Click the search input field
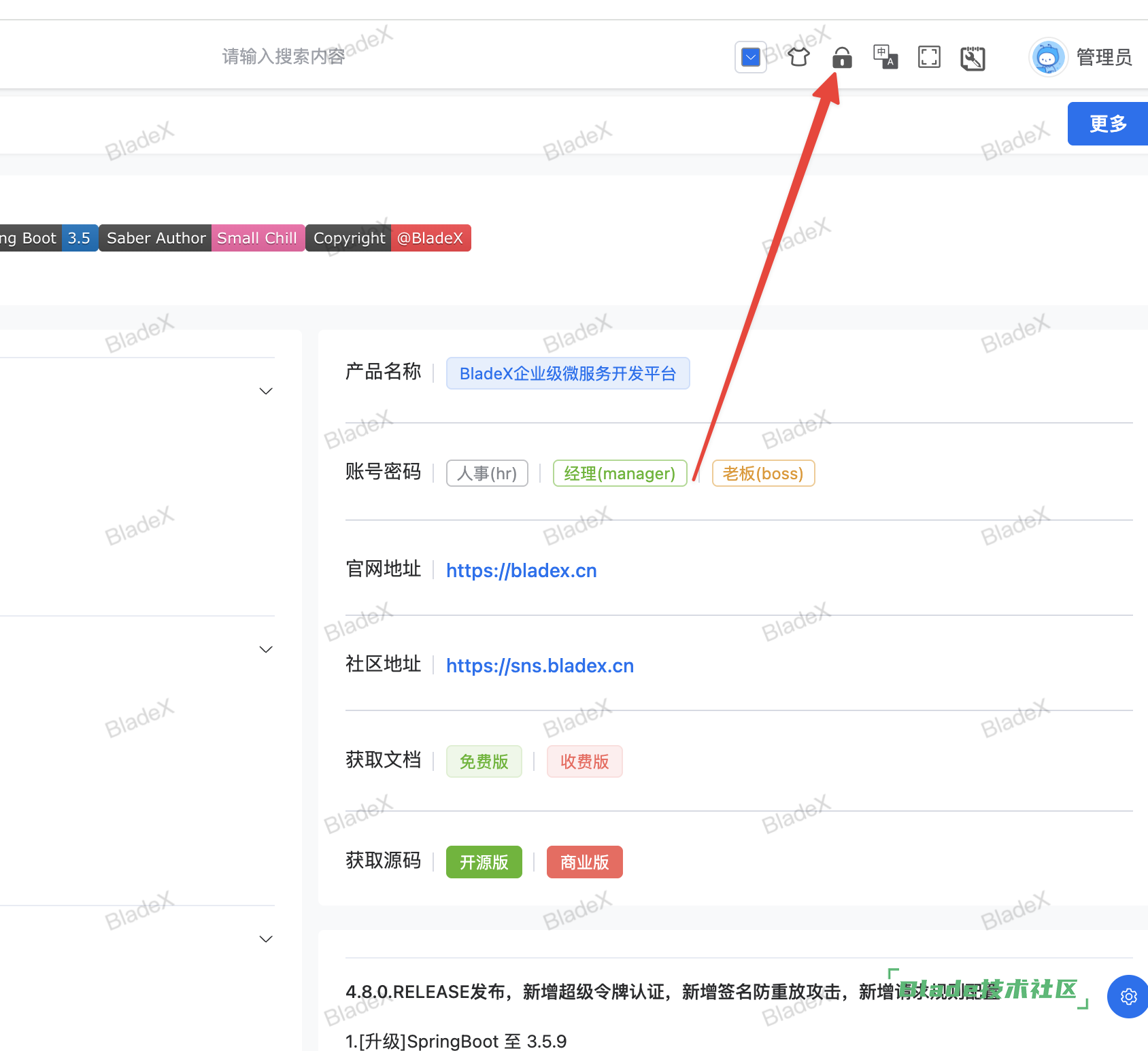 284,56
